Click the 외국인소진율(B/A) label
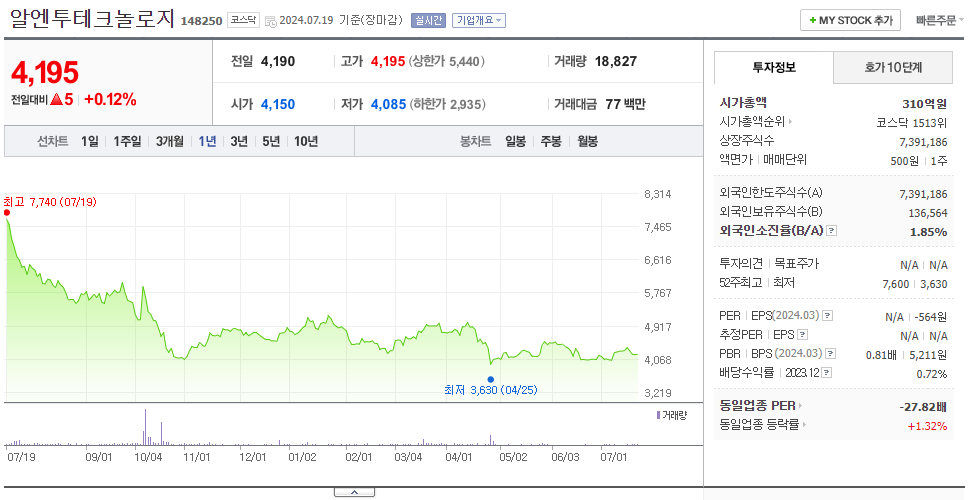This screenshot has width=968, height=500. click(x=772, y=231)
